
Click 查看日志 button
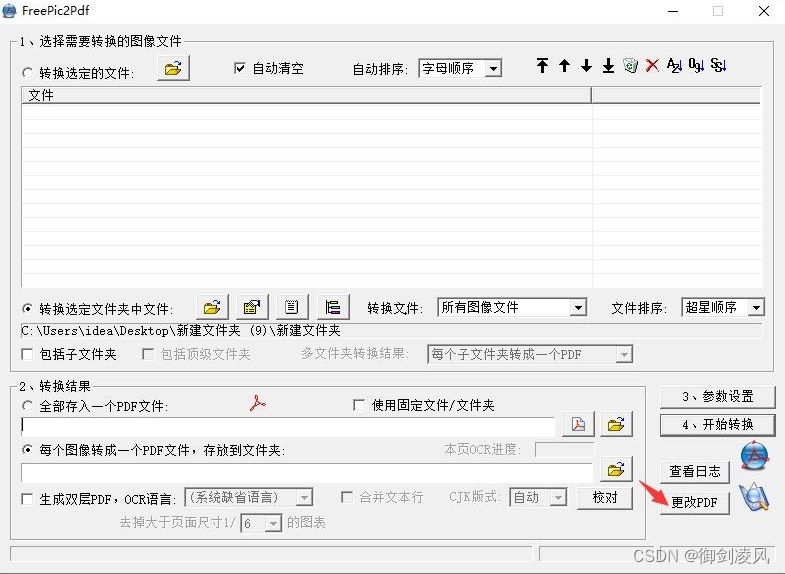(x=694, y=471)
